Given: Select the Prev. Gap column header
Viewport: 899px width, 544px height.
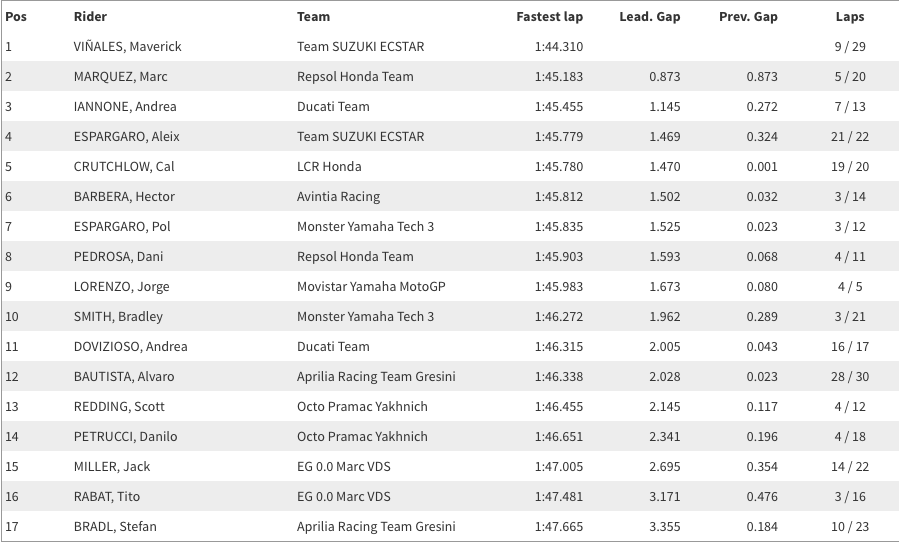Looking at the screenshot, I should pyautogui.click(x=748, y=17).
